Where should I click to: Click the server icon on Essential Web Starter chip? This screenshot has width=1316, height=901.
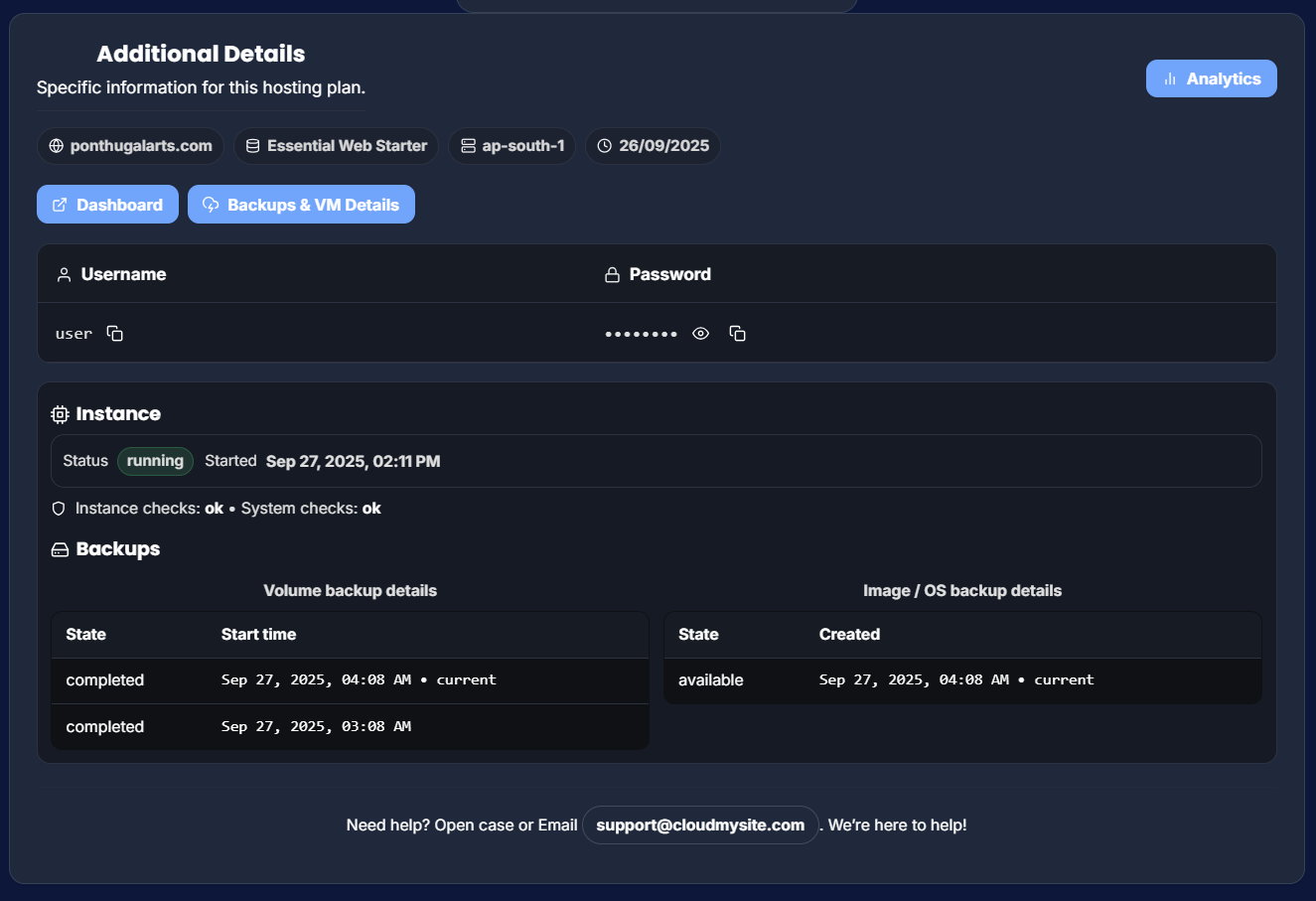(251, 145)
